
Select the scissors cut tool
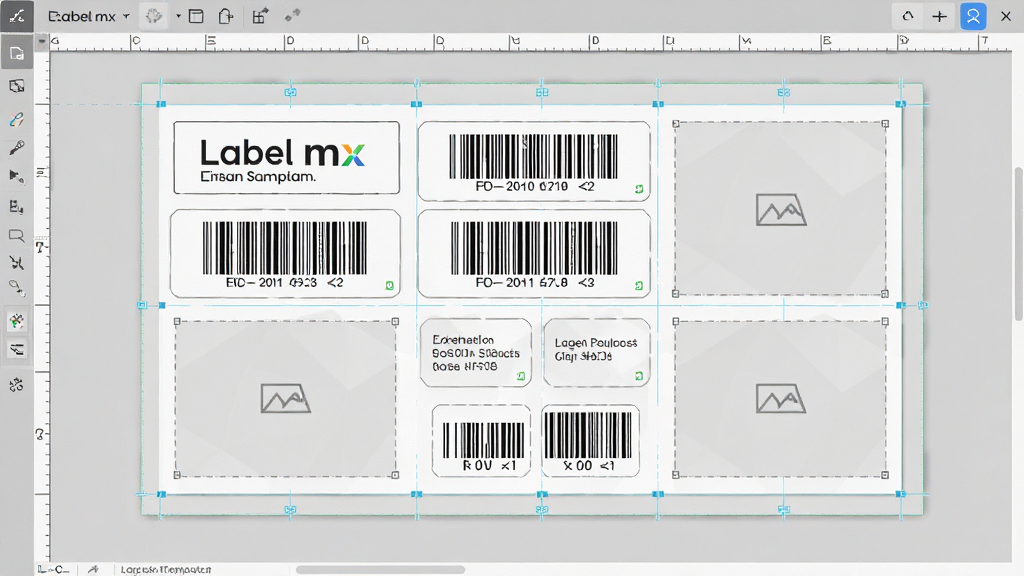[17, 263]
